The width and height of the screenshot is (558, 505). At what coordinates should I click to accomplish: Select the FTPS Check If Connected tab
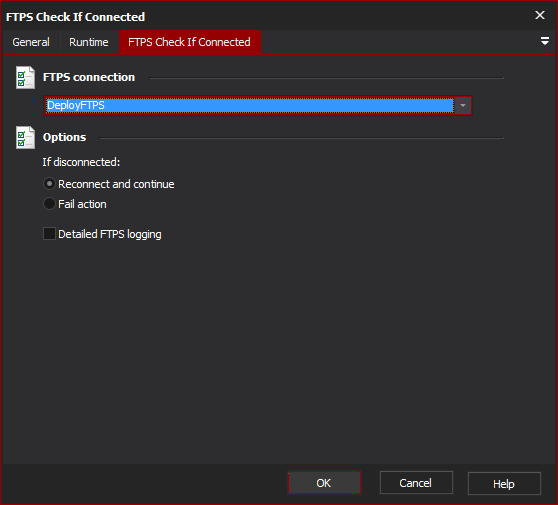[189, 42]
